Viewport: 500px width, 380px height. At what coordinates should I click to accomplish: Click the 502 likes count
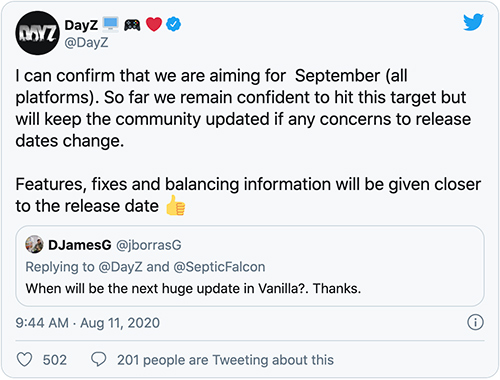tap(55, 360)
